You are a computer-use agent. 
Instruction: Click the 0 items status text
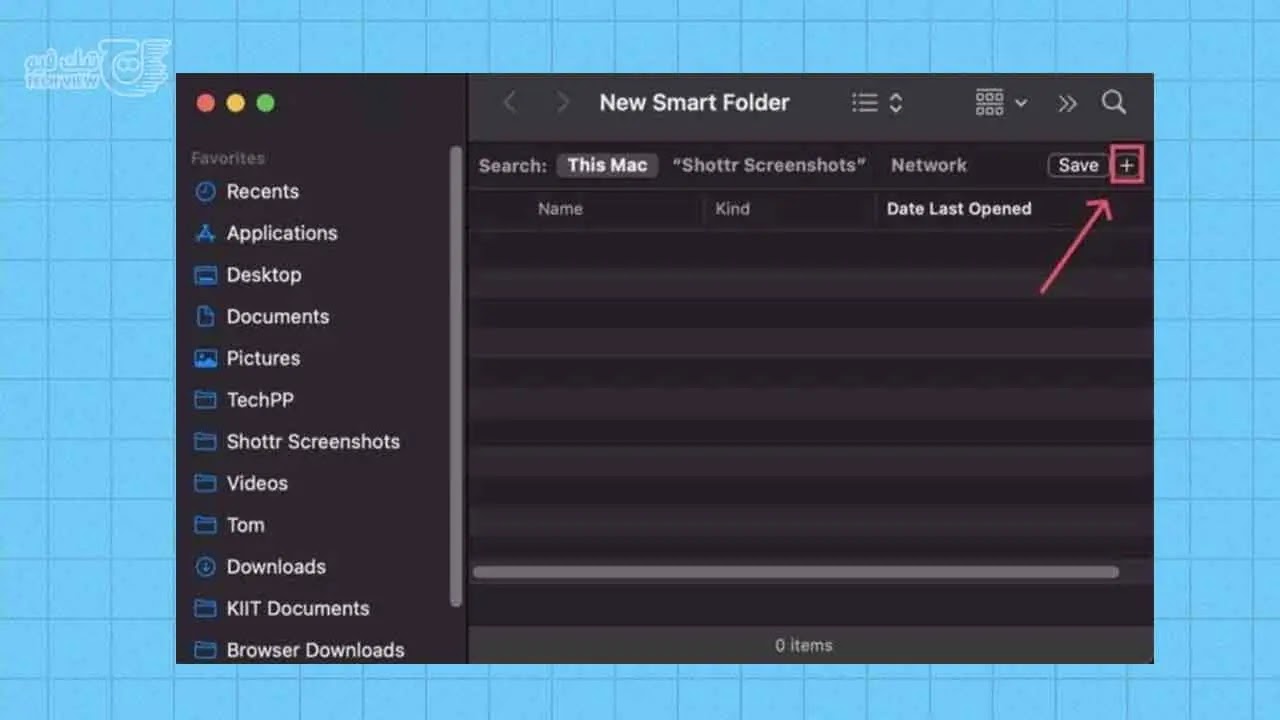coord(804,646)
